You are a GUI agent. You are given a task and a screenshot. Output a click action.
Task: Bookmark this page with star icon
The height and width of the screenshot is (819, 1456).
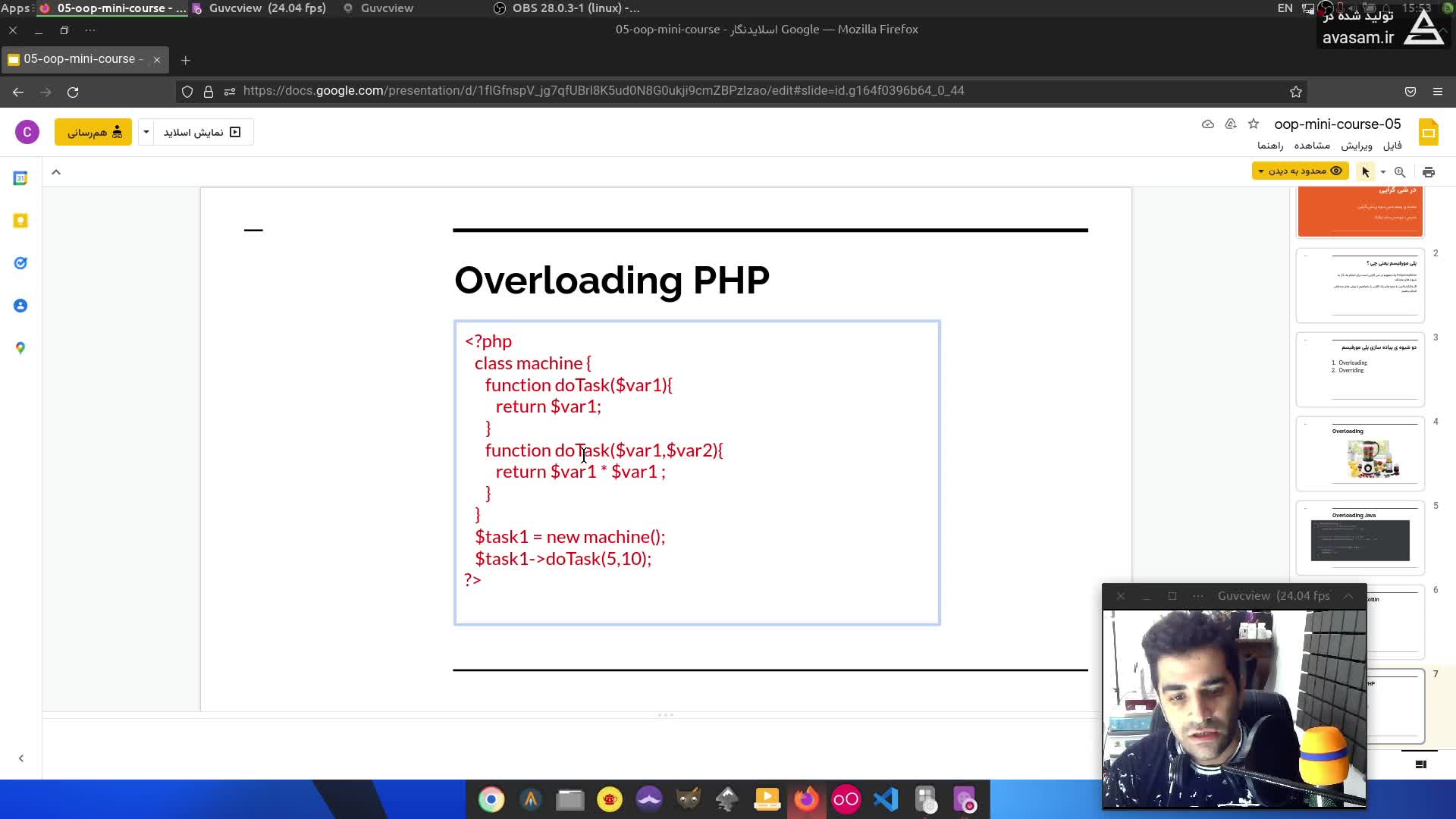(1296, 92)
